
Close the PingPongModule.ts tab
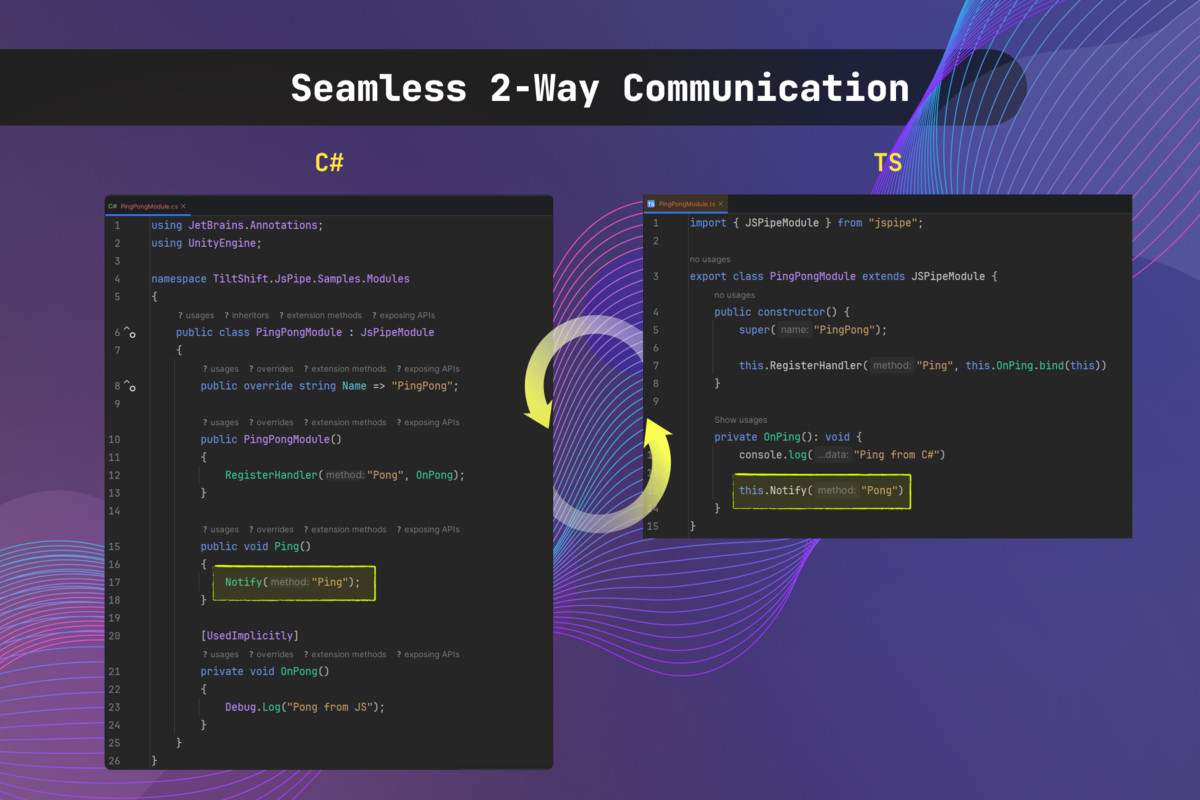click(x=720, y=203)
